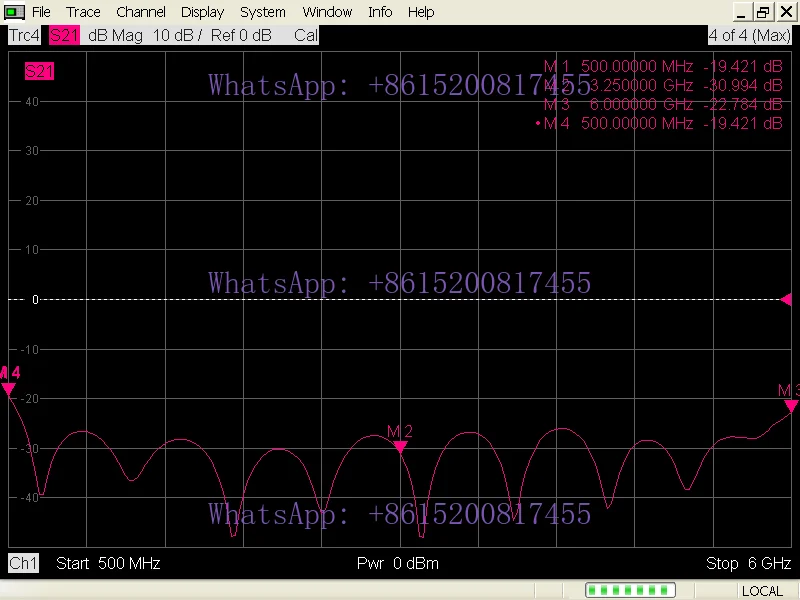800x600 pixels.
Task: Click the pink S21 trace label in graph
Action: [x=39, y=71]
